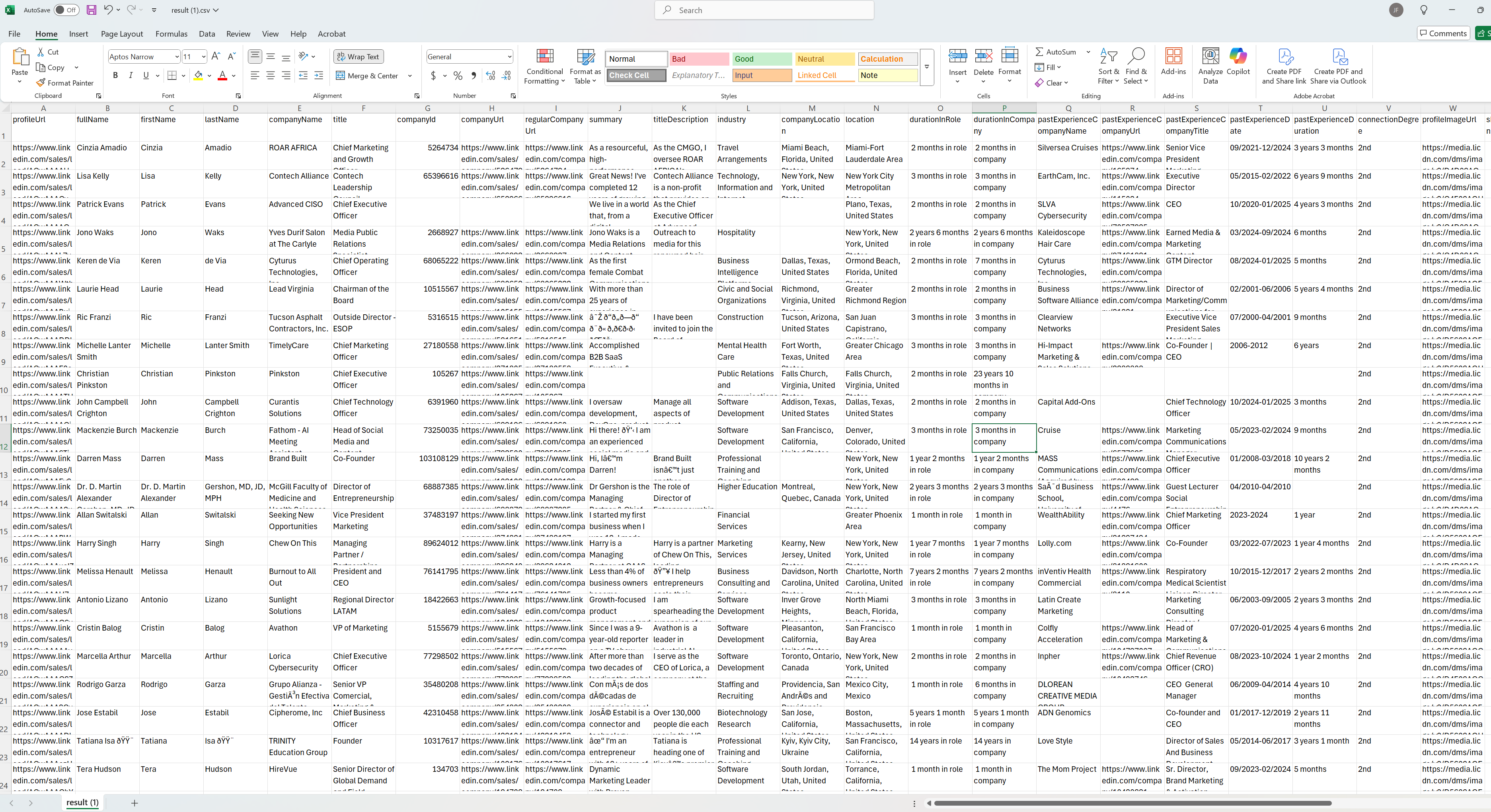
Task: Apply the Neutral yellow cell style
Action: click(825, 58)
